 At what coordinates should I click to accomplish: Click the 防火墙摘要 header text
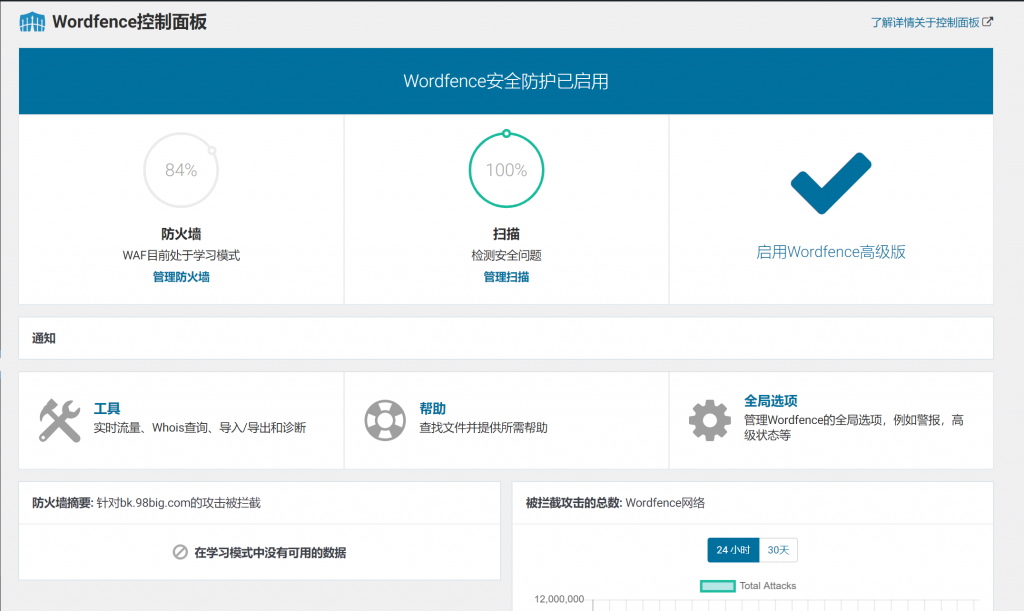63,503
